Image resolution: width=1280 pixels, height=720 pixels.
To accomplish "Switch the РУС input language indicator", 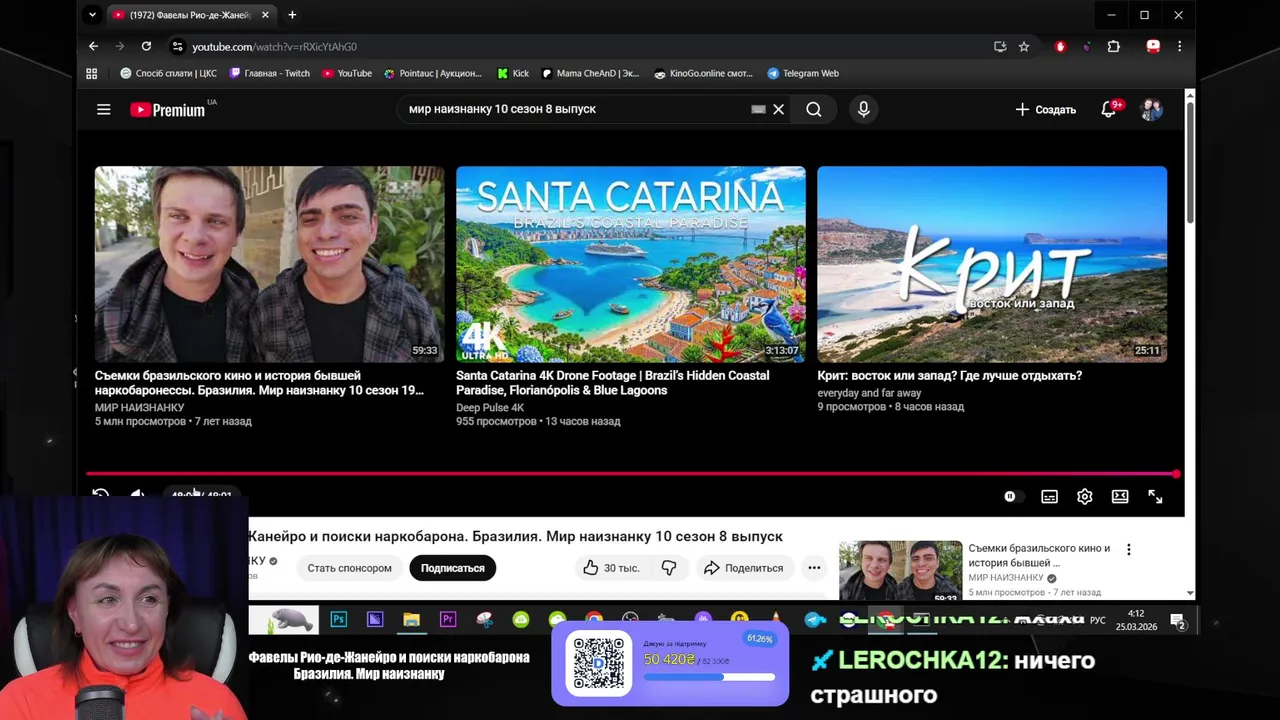I will (1098, 620).
